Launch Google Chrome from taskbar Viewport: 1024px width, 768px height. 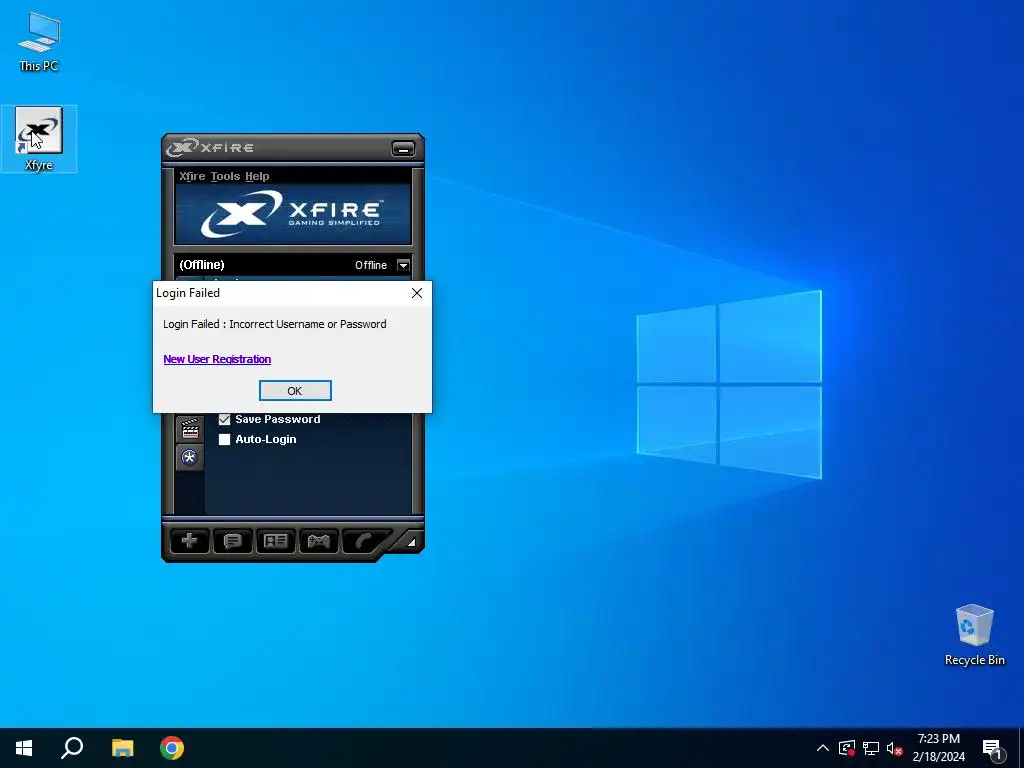tap(172, 748)
